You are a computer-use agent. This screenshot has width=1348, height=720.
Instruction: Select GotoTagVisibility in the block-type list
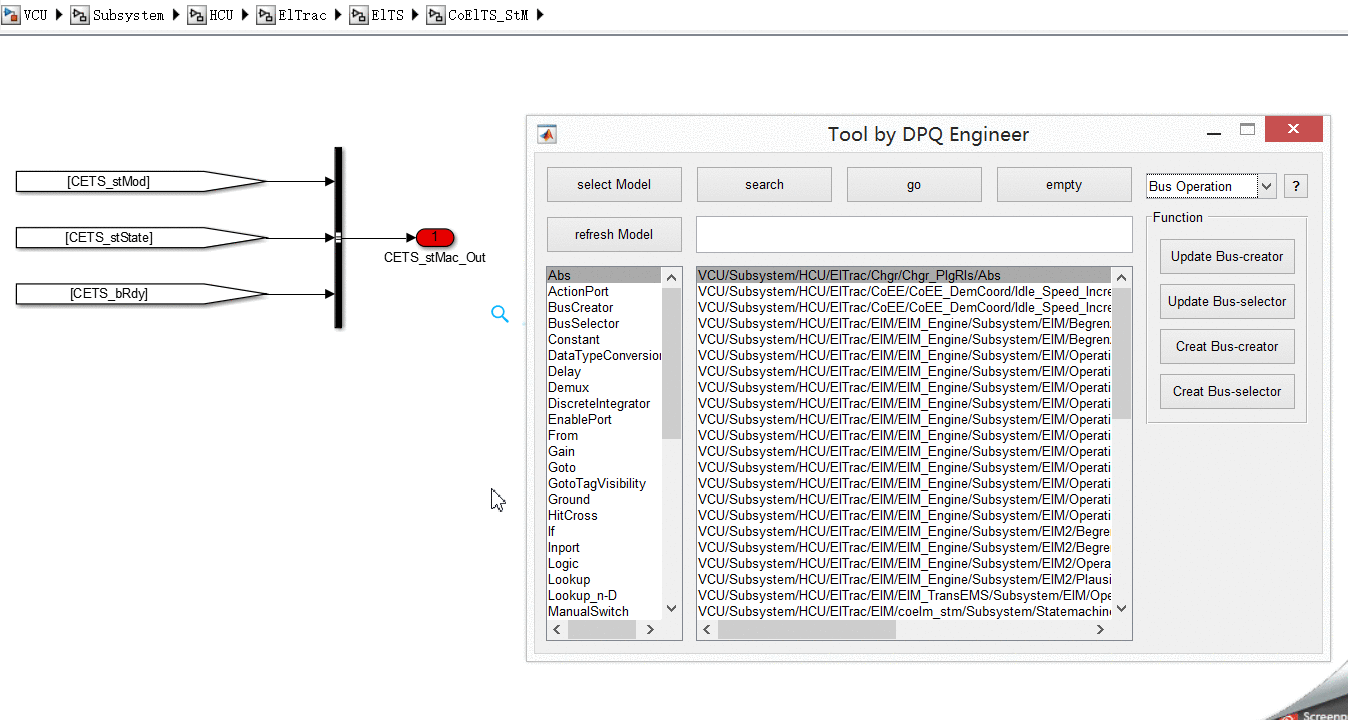coord(604,483)
